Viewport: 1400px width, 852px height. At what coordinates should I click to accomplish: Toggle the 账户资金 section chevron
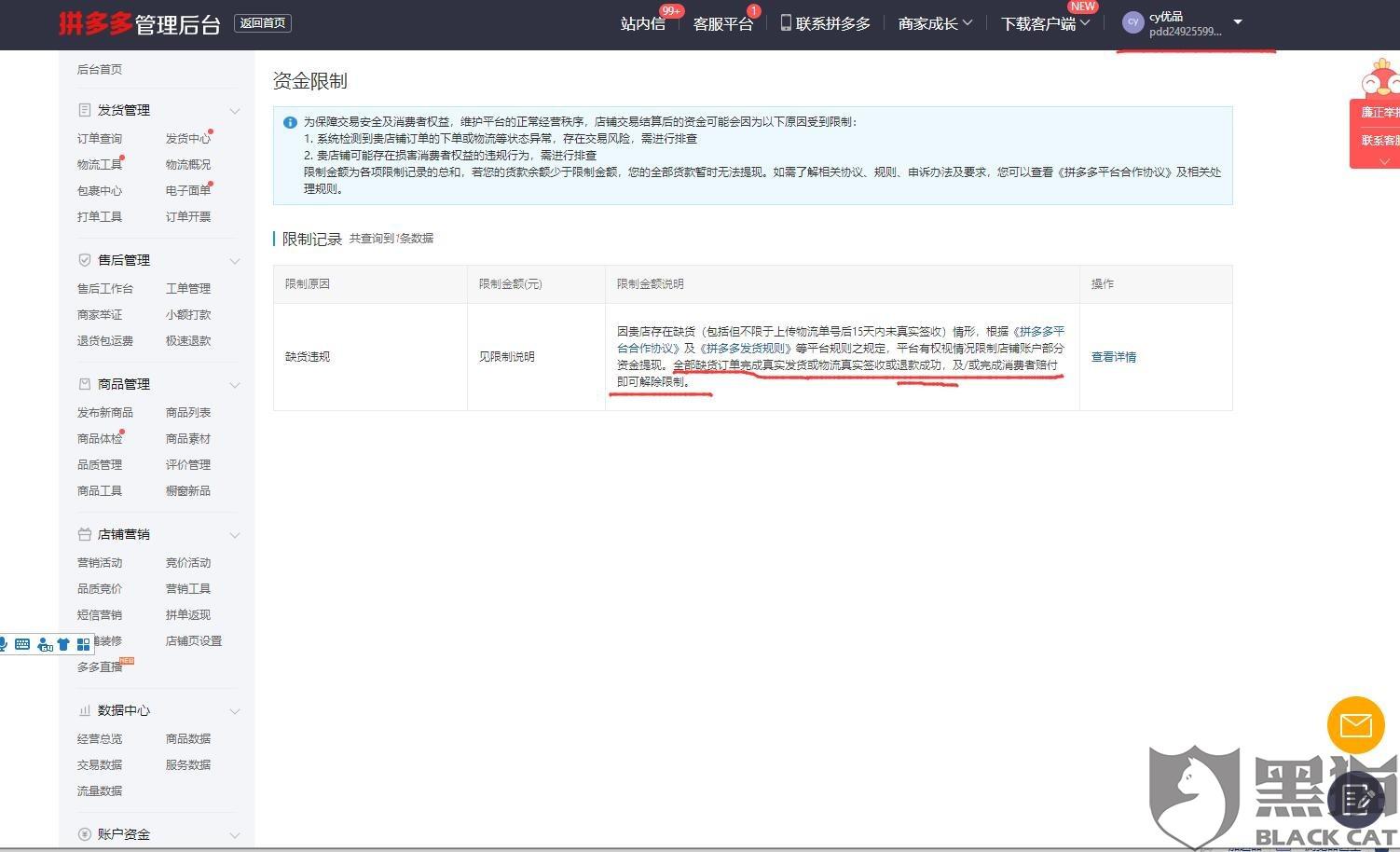tap(235, 835)
